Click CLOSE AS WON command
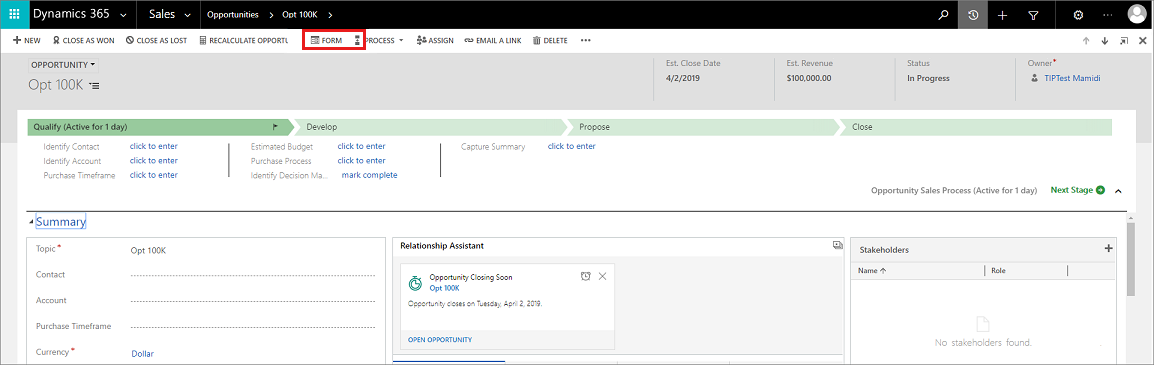 83,40
